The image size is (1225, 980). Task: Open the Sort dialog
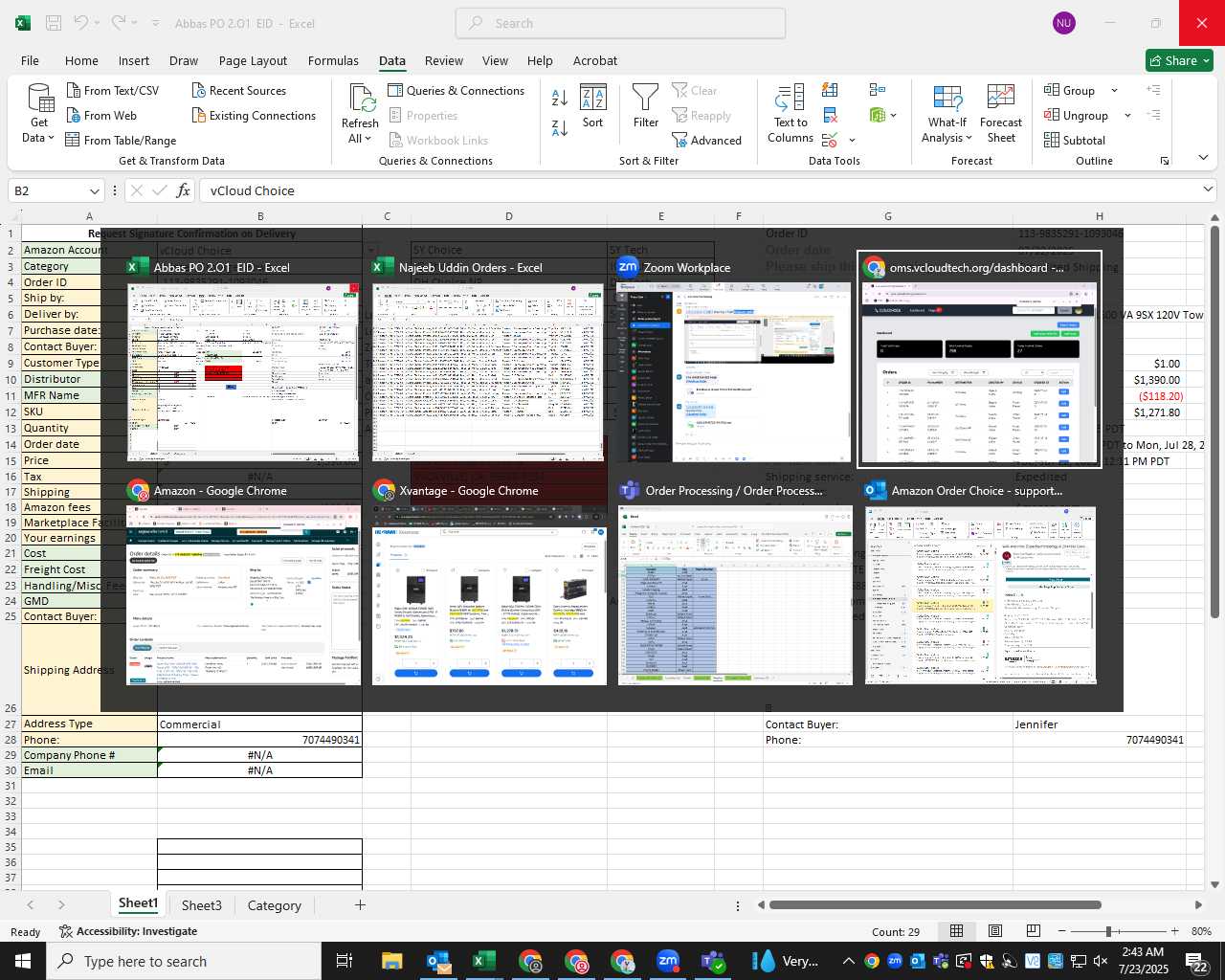pyautogui.click(x=593, y=106)
